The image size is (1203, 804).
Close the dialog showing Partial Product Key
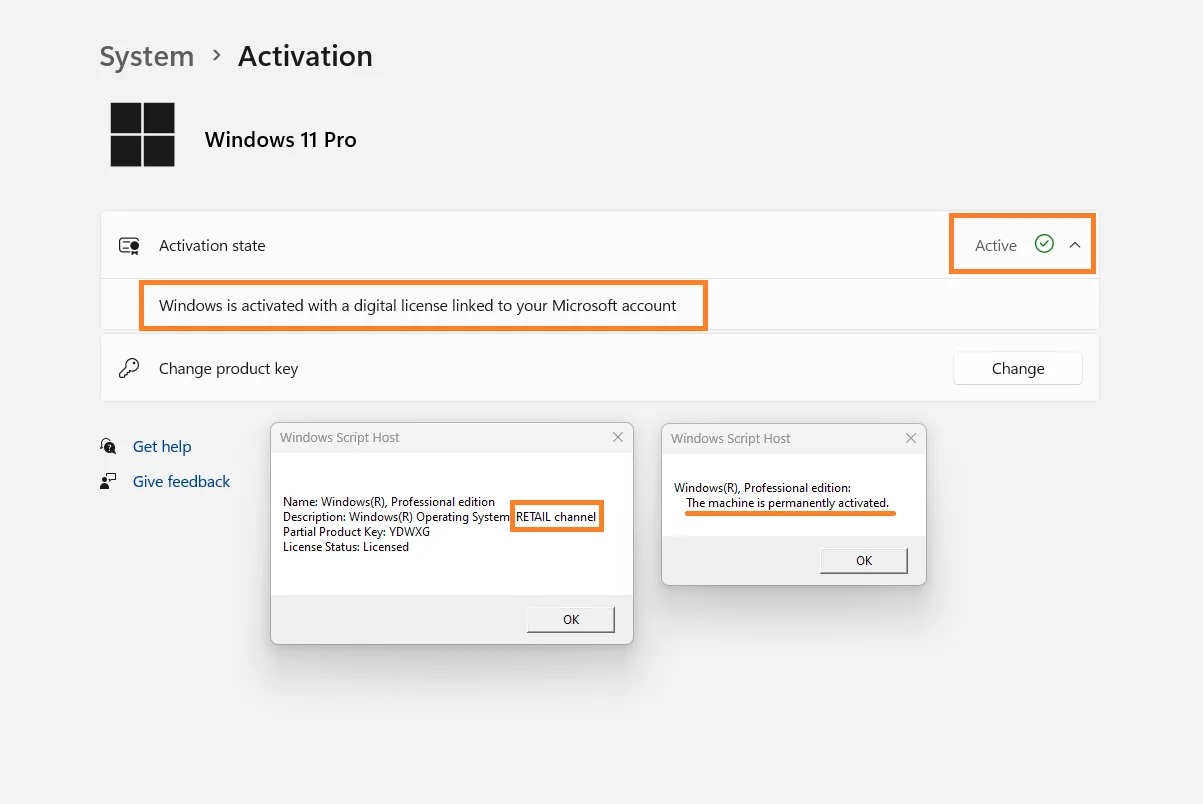[x=618, y=438]
